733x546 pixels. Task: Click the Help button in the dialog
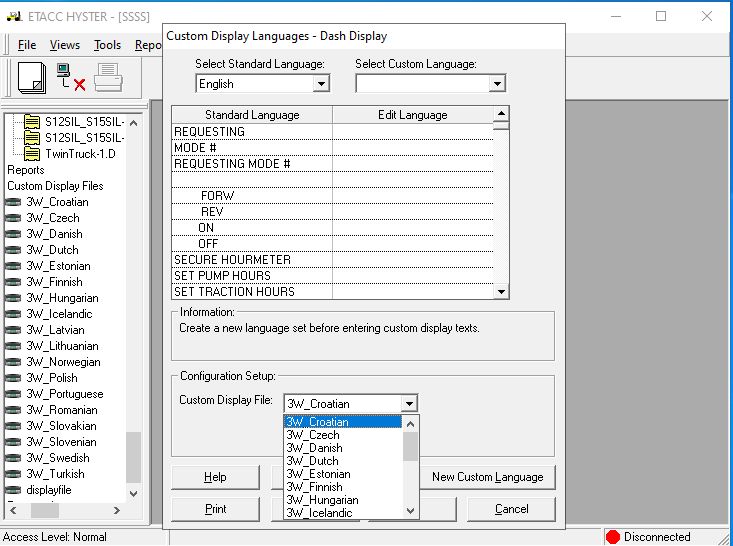point(215,477)
